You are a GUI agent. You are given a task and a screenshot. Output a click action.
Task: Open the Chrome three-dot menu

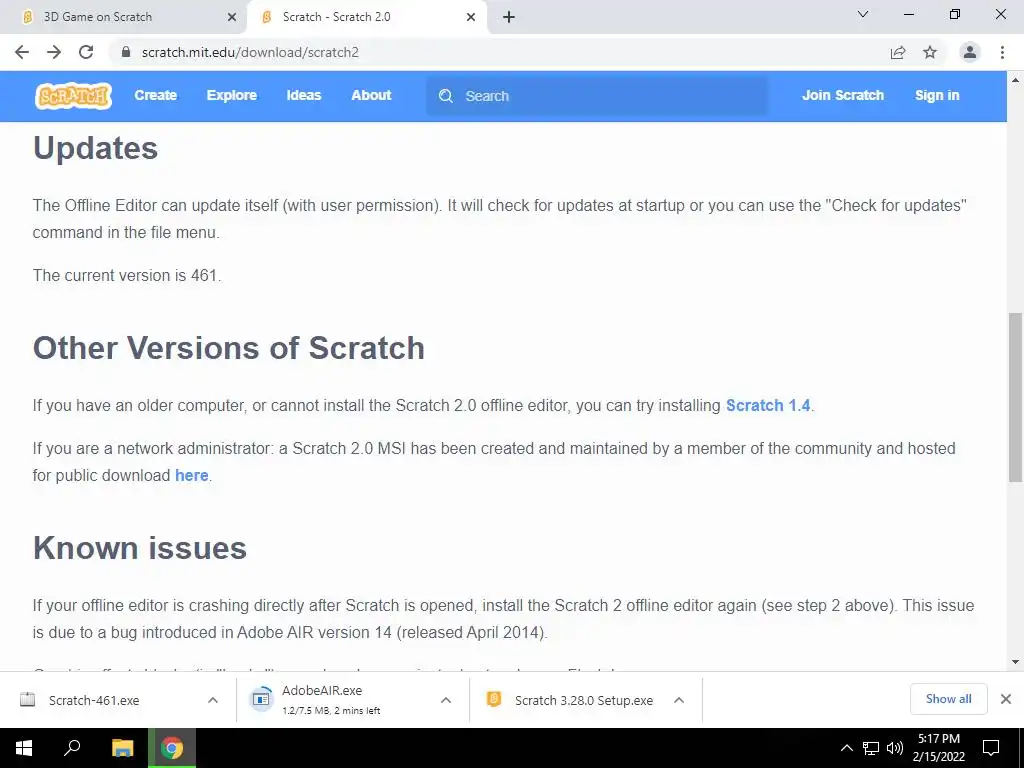tap(1002, 52)
